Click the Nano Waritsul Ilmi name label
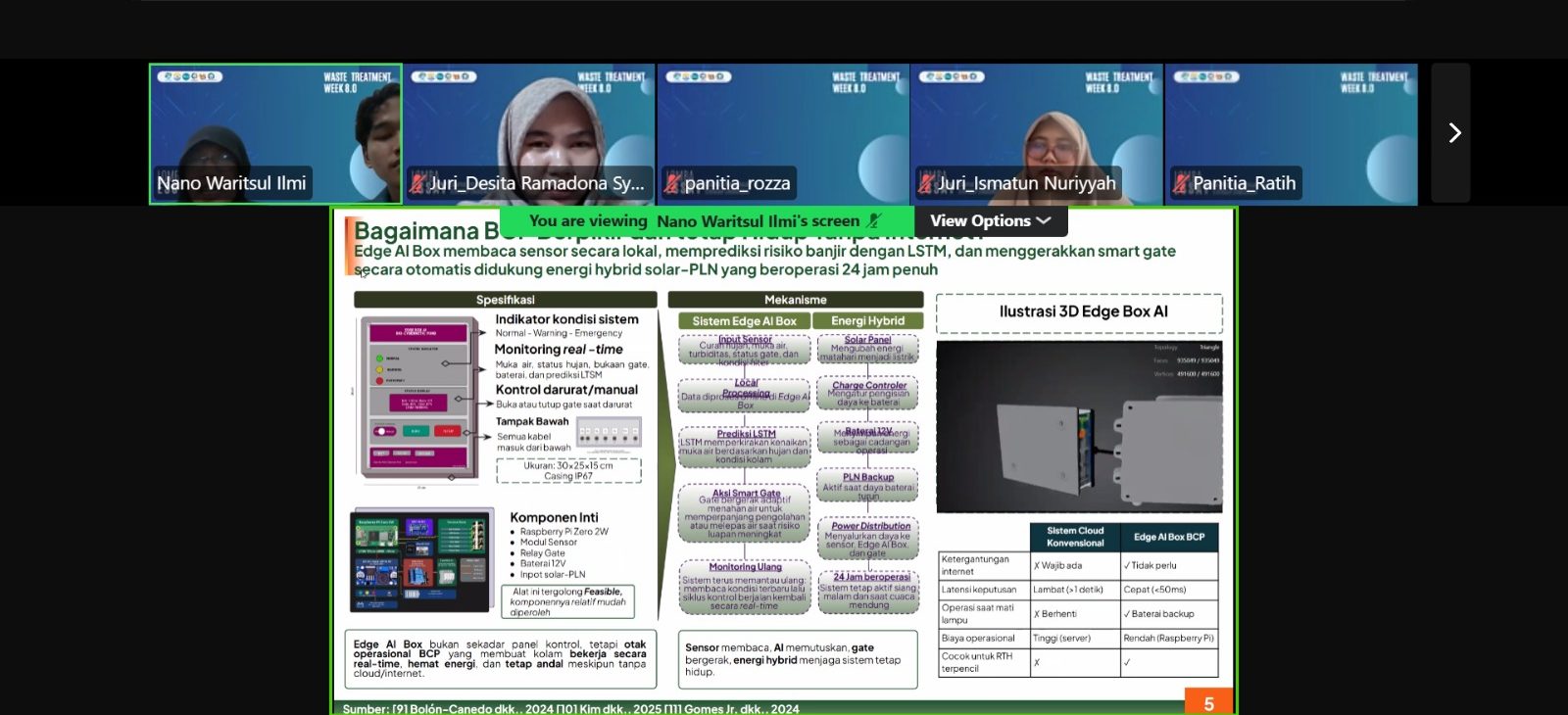The image size is (1568, 715). [x=231, y=183]
